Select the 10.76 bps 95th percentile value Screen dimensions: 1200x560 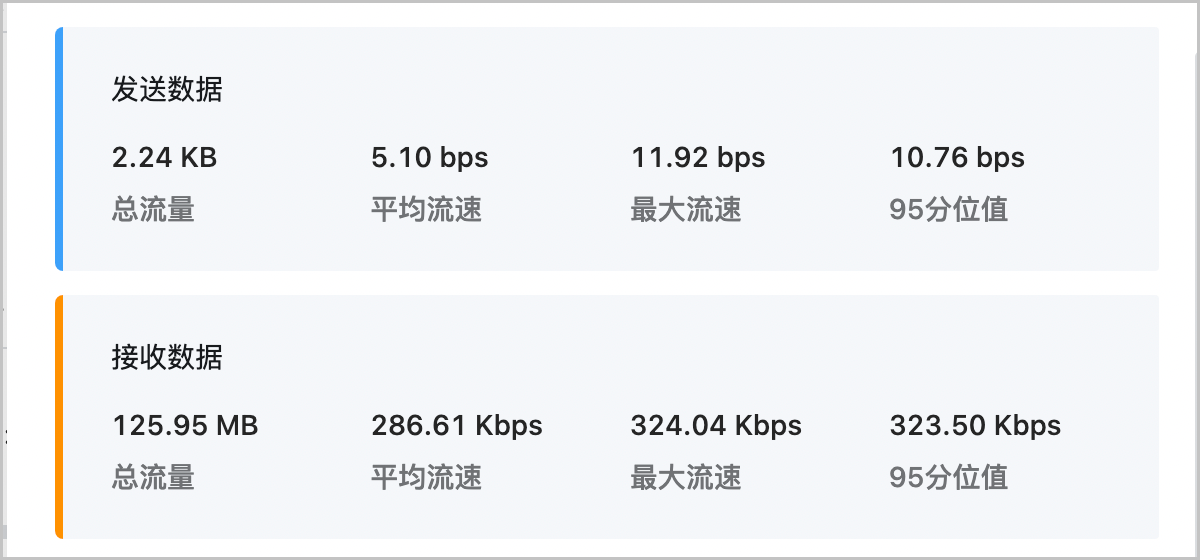tap(958, 157)
